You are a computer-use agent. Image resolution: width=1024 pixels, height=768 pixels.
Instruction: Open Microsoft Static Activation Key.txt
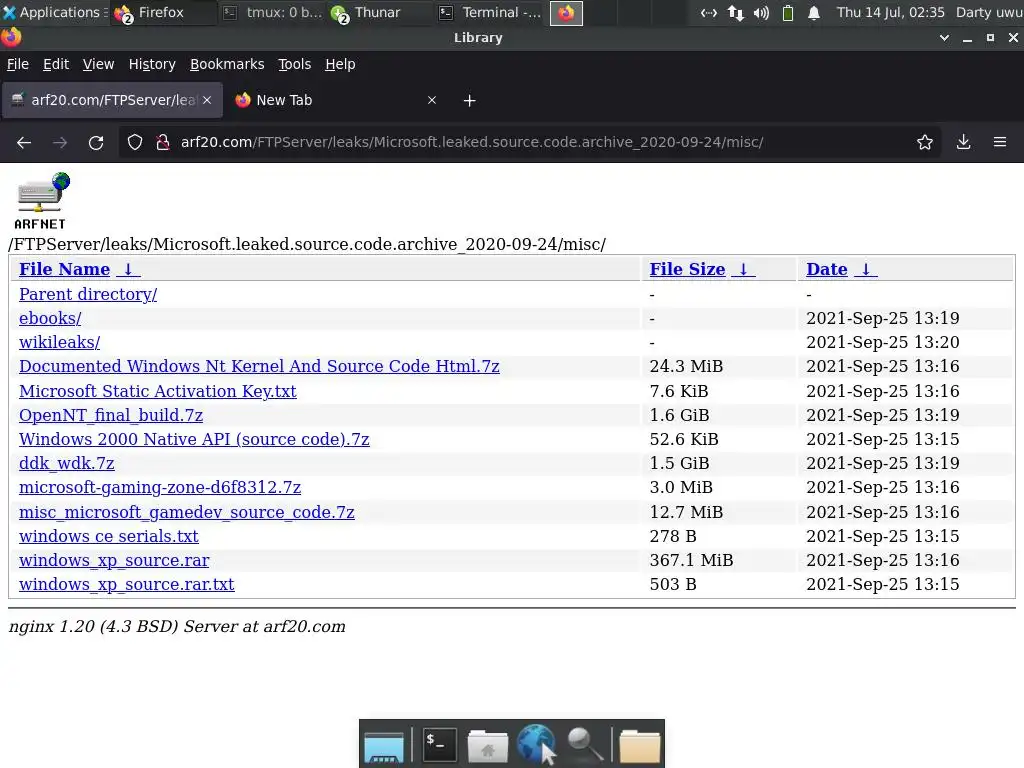[x=157, y=391]
